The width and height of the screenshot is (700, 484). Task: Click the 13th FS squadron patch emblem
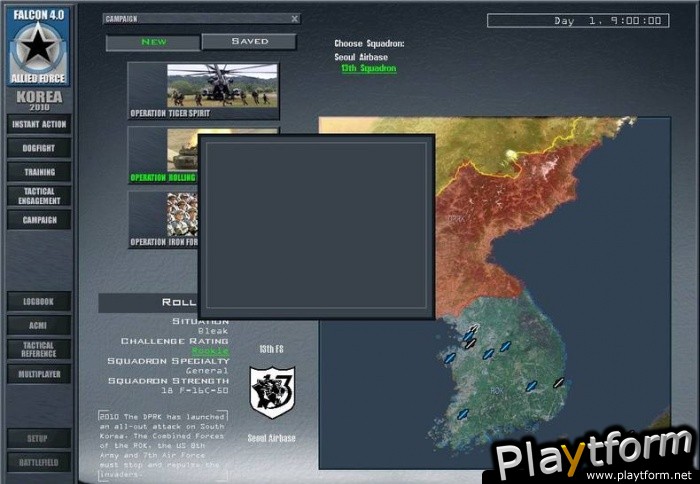pyautogui.click(x=272, y=392)
